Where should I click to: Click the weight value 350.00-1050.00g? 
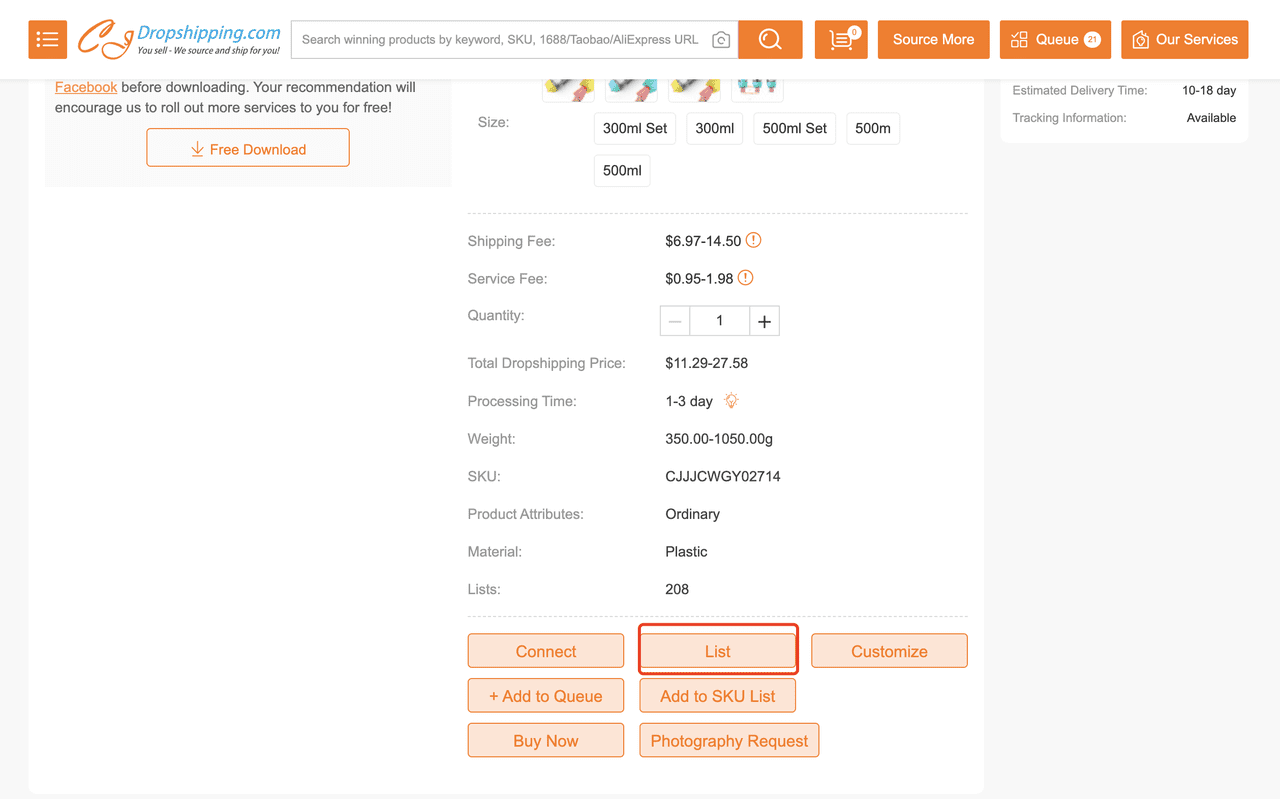[719, 439]
